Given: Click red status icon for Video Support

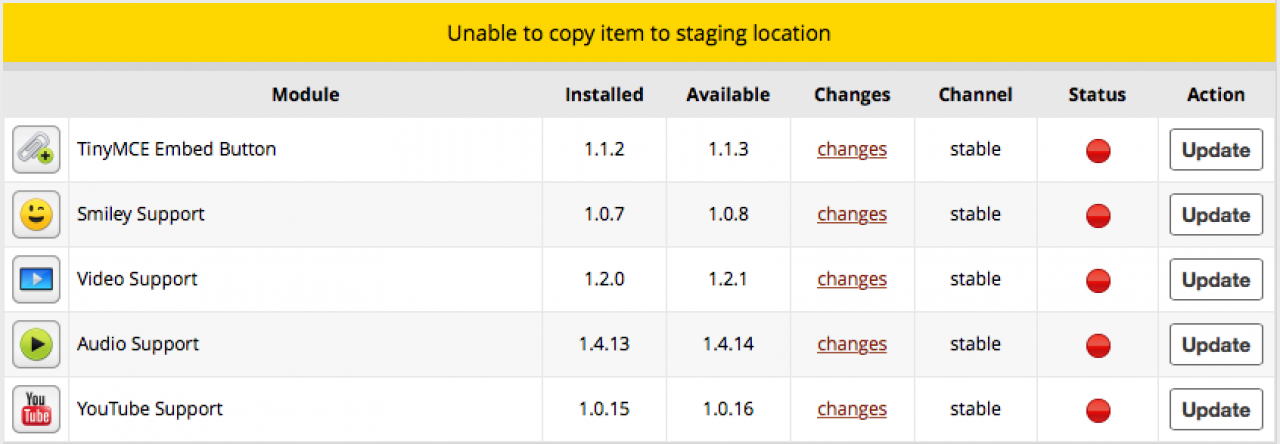Looking at the screenshot, I should click(x=1098, y=280).
